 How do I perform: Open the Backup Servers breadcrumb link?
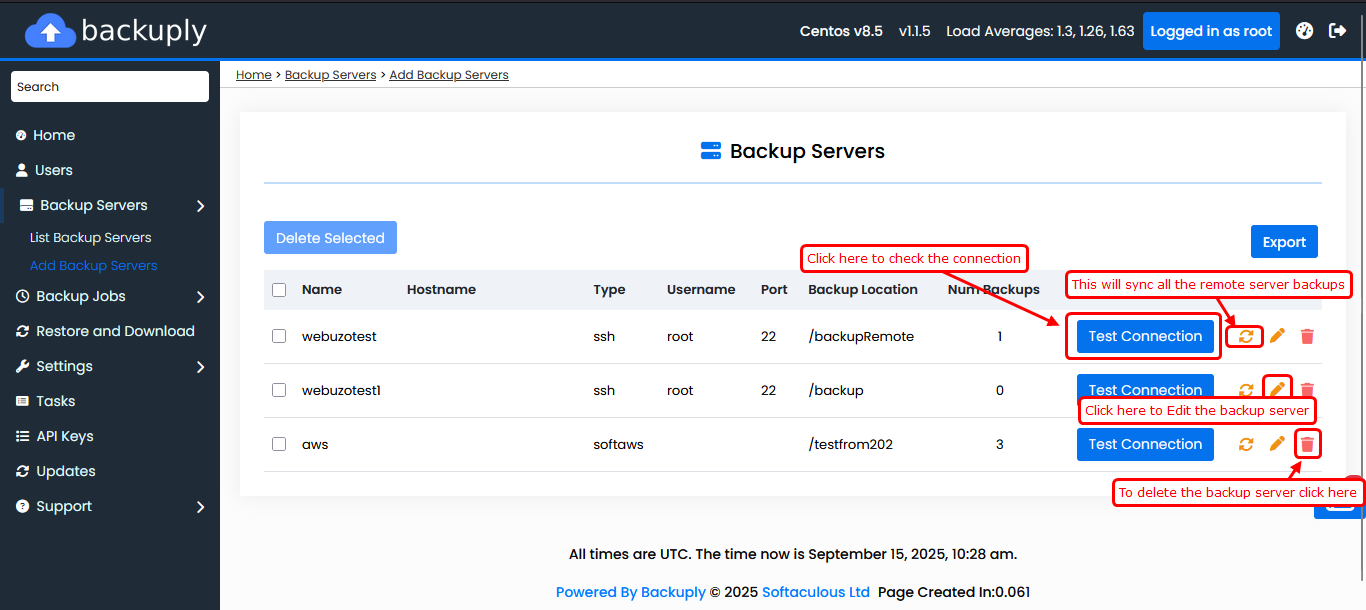[x=330, y=75]
